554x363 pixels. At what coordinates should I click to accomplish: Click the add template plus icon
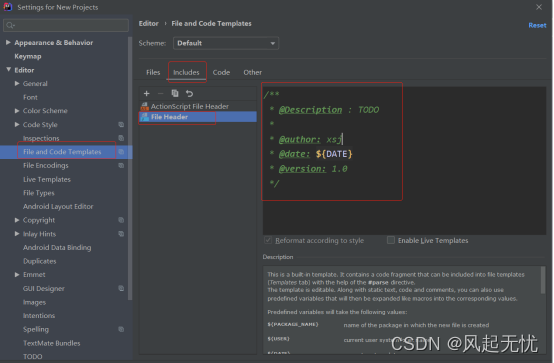(147, 93)
